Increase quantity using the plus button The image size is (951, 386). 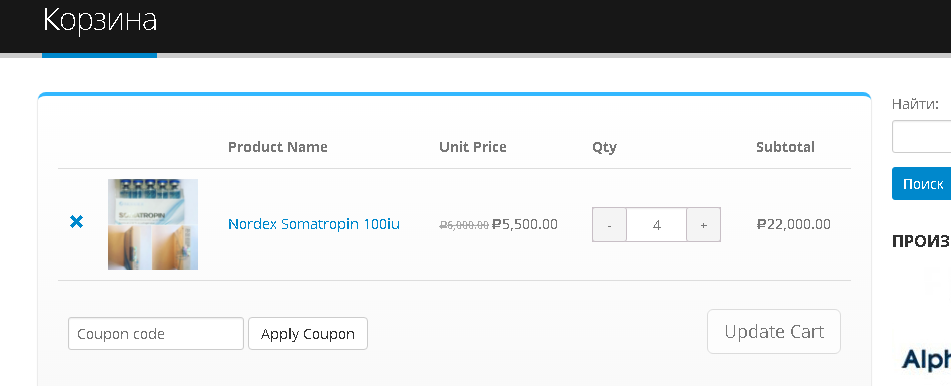coord(704,225)
